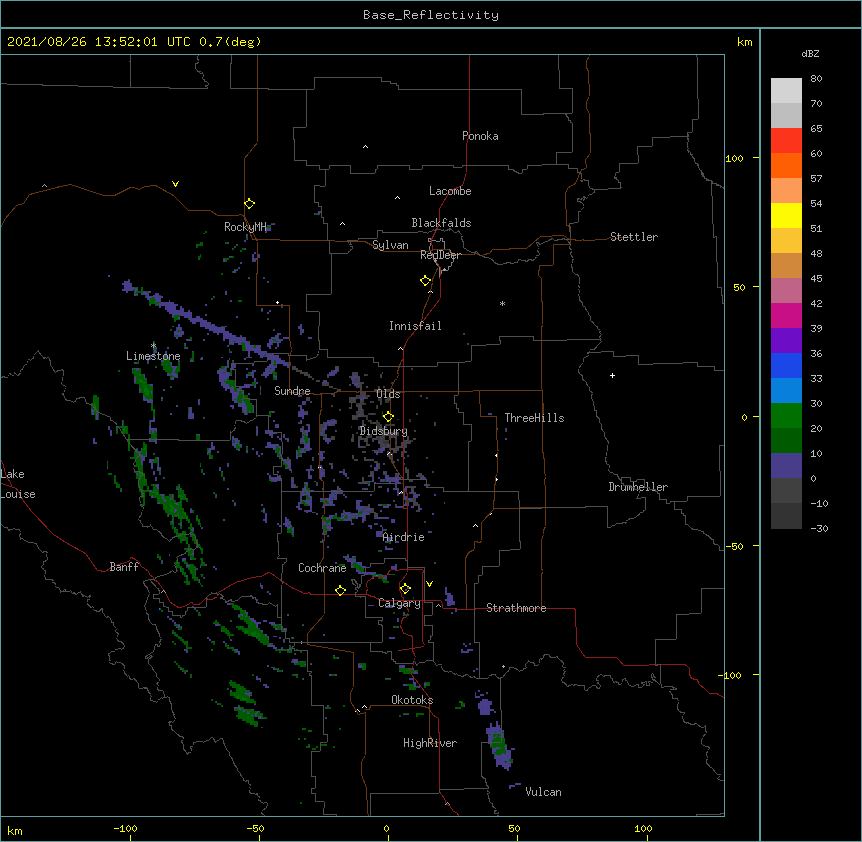Click the white plus marker north of Drumheller
The height and width of the screenshot is (842, 862).
[x=612, y=375]
